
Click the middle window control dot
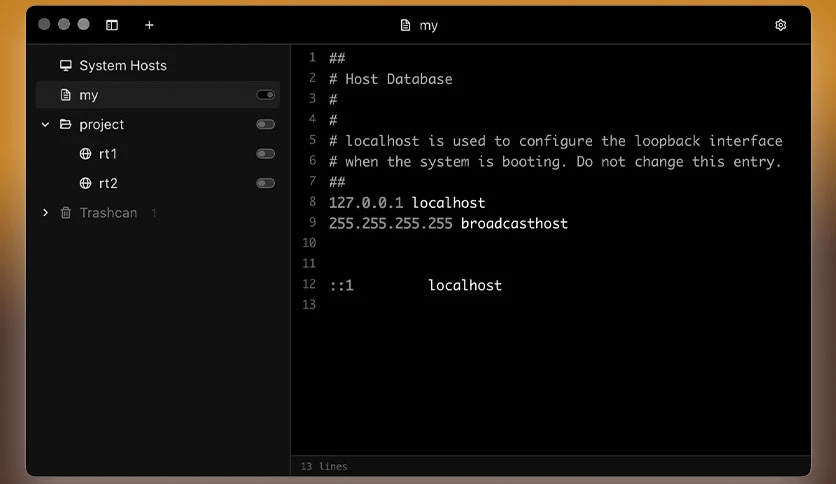64,24
